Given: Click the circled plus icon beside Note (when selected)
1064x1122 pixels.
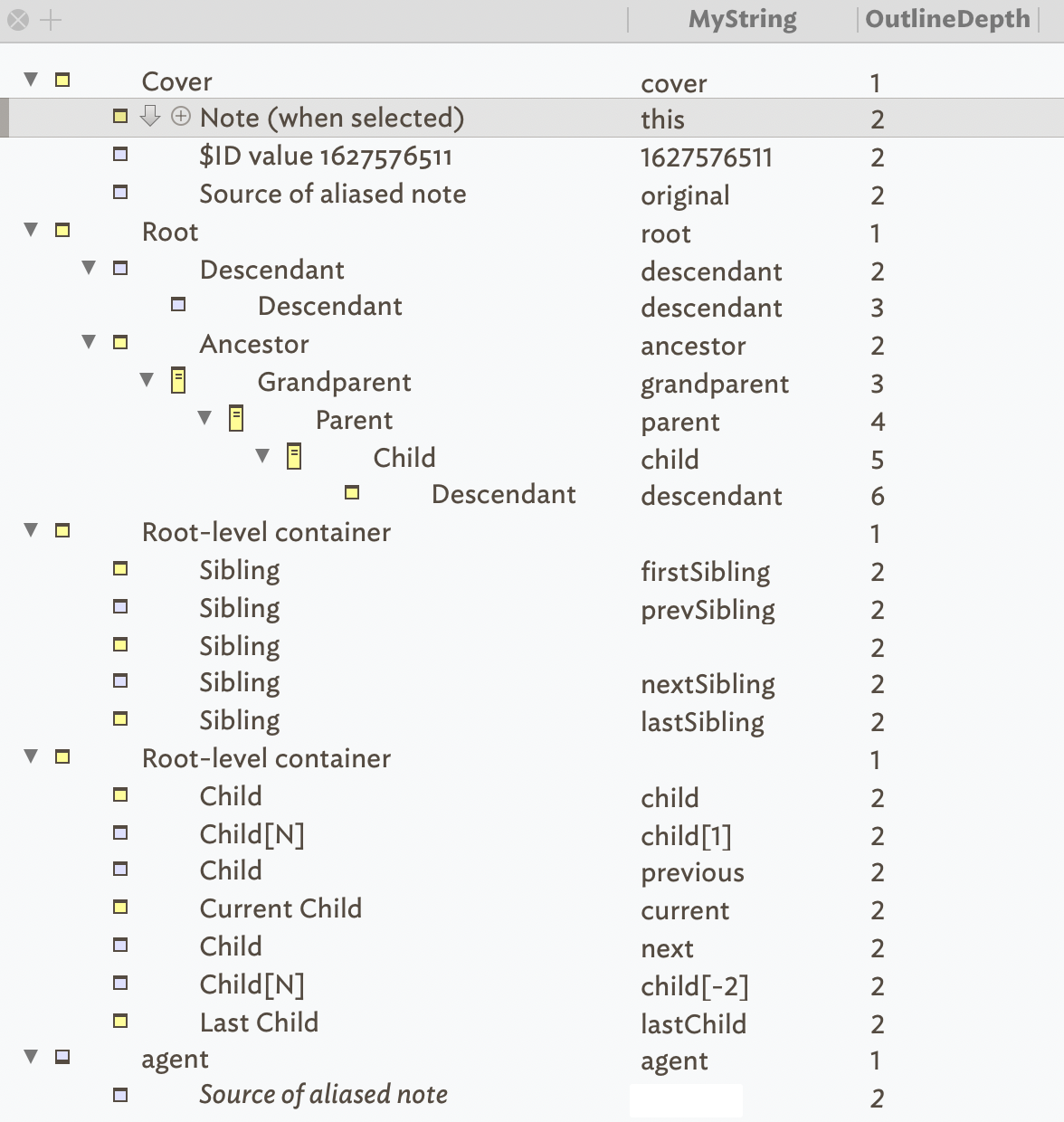Looking at the screenshot, I should [181, 116].
